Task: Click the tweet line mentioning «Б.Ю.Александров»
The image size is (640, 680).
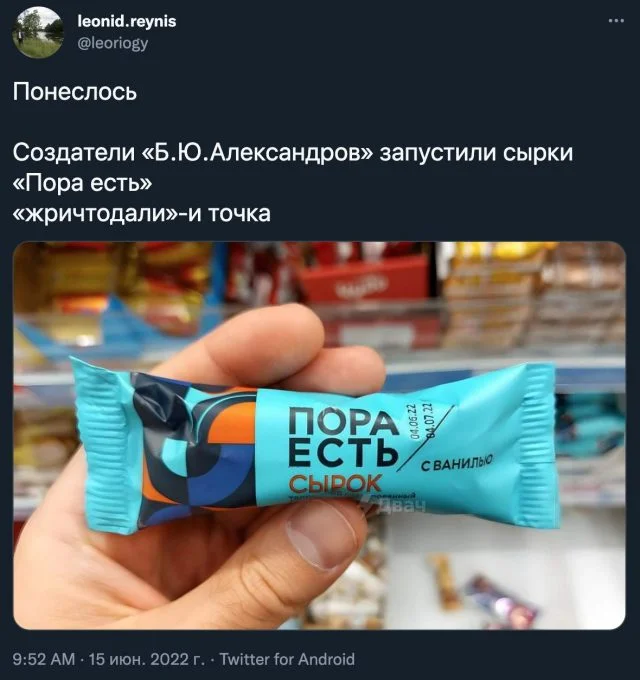Action: click(x=293, y=153)
